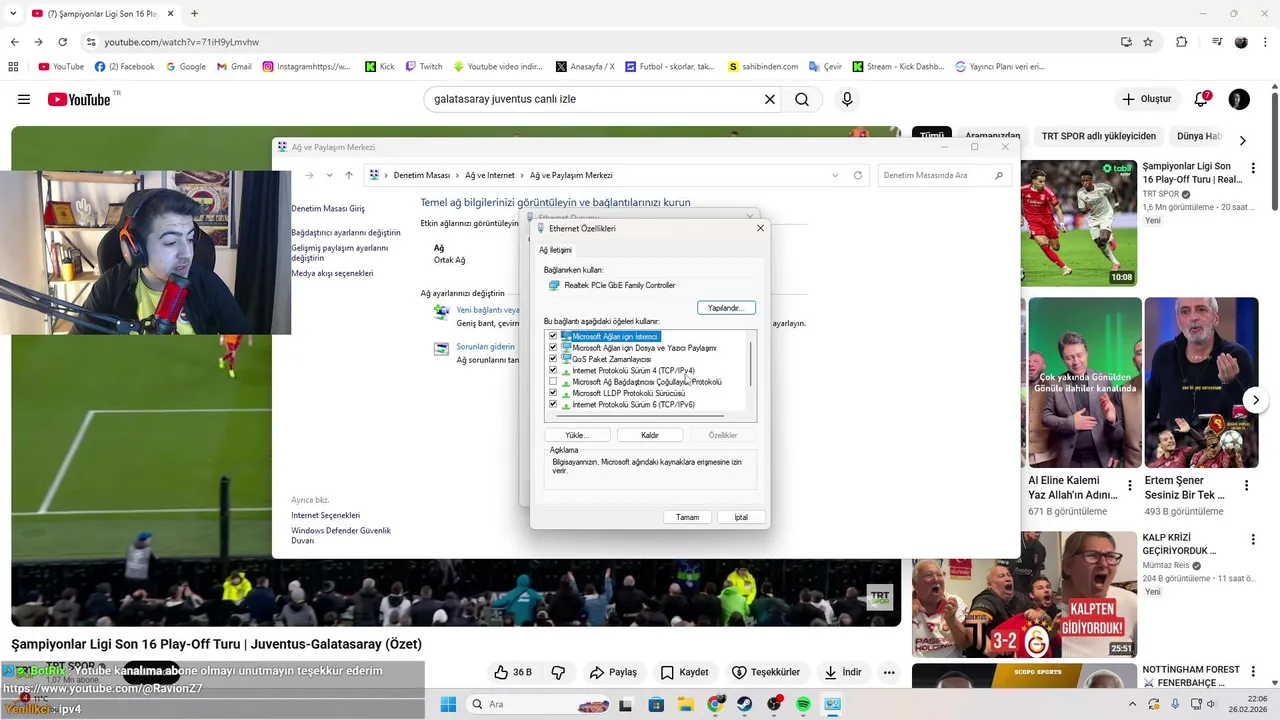This screenshot has height=720, width=1280.
Task: Bookmark this page with the star
Action: pyautogui.click(x=1148, y=42)
